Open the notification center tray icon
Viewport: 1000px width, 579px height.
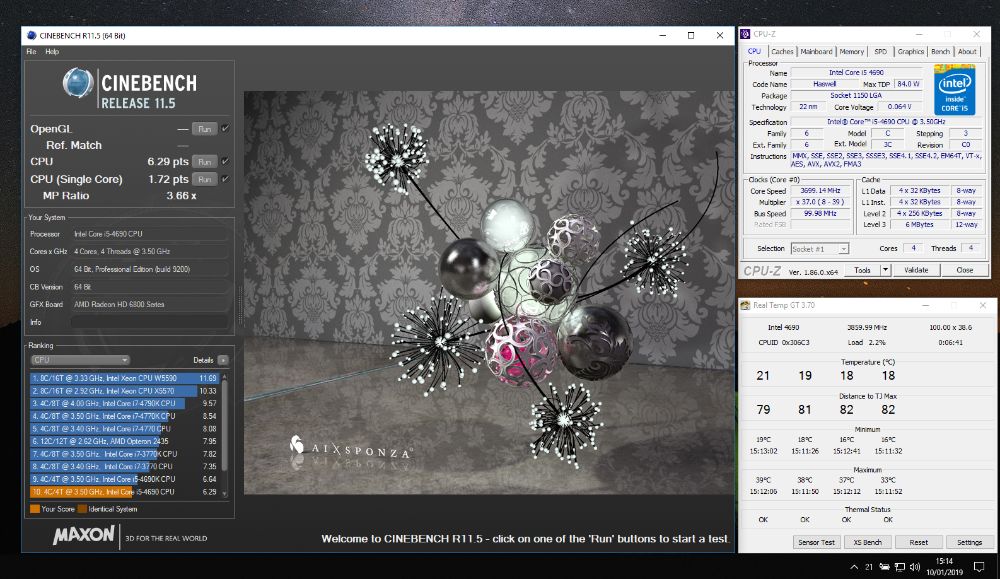click(979, 566)
